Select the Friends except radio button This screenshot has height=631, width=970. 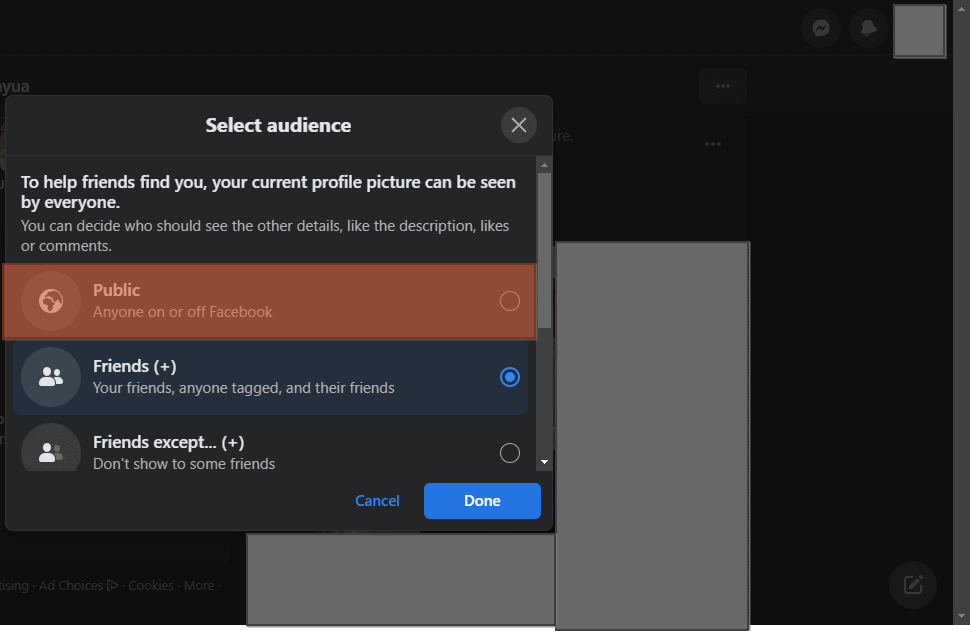click(510, 453)
